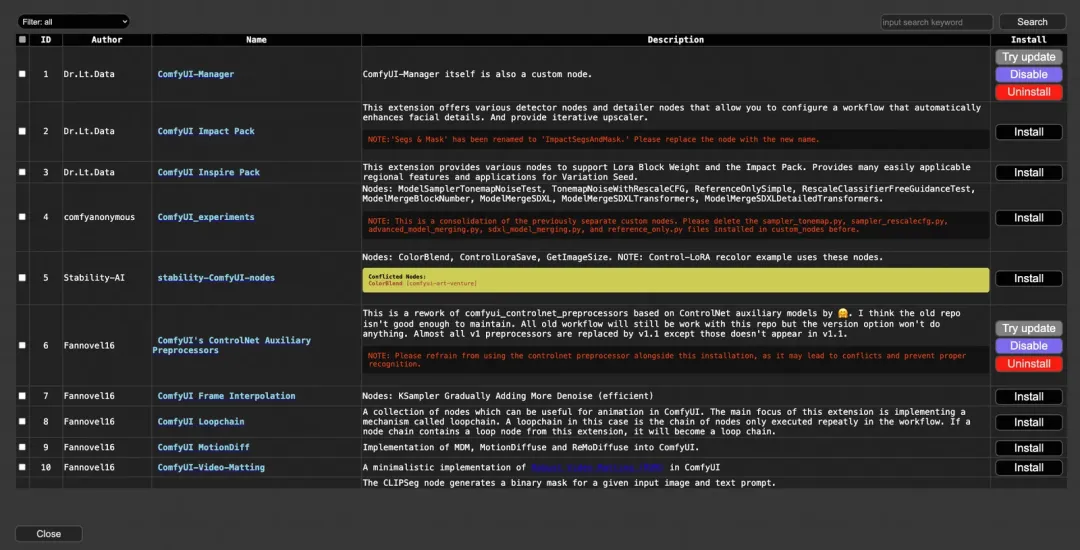Install ComfyUI Inspire Pack

tap(1028, 173)
